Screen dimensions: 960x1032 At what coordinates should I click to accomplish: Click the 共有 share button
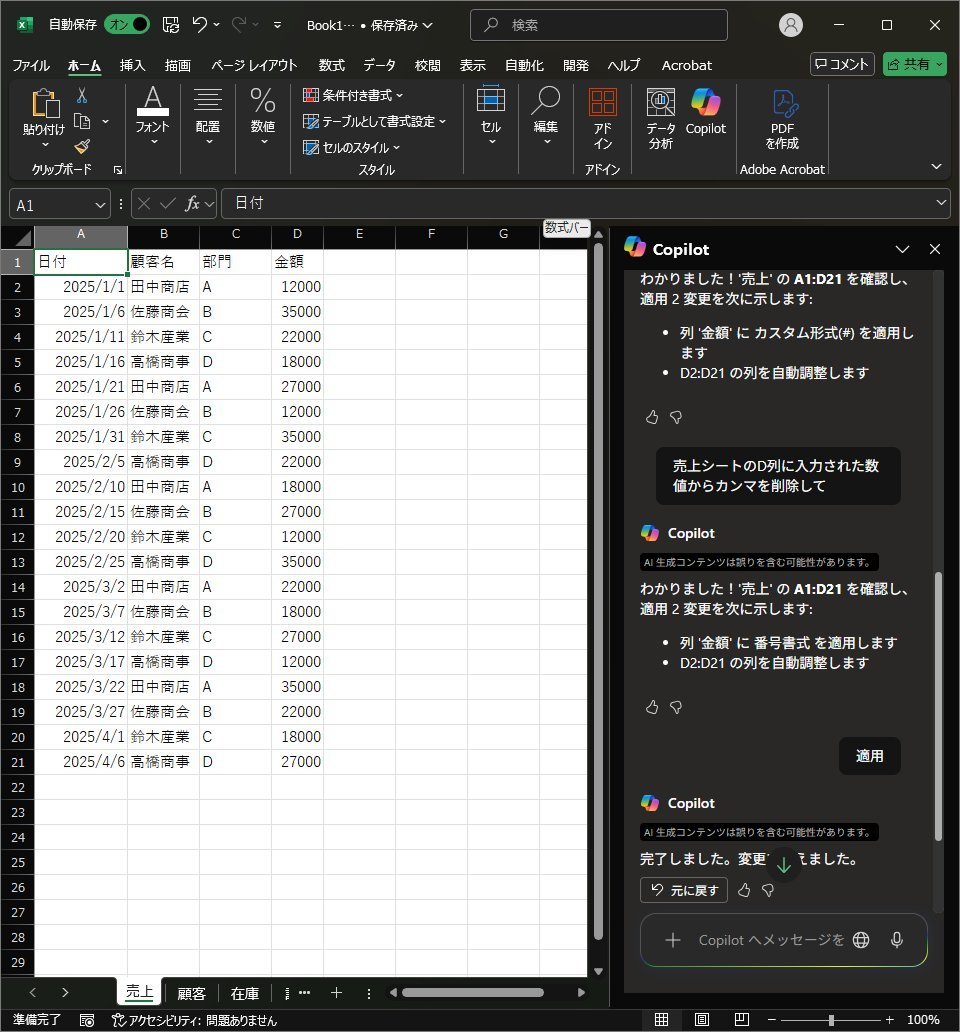coord(915,64)
